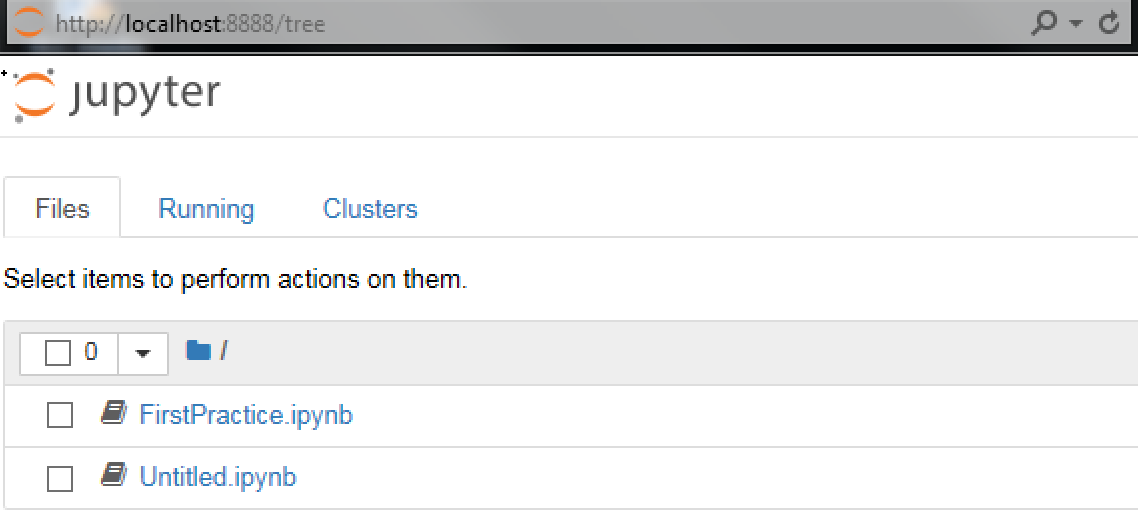This screenshot has height=510, width=1138.
Task: Click the browser refresh icon
Action: (1109, 23)
